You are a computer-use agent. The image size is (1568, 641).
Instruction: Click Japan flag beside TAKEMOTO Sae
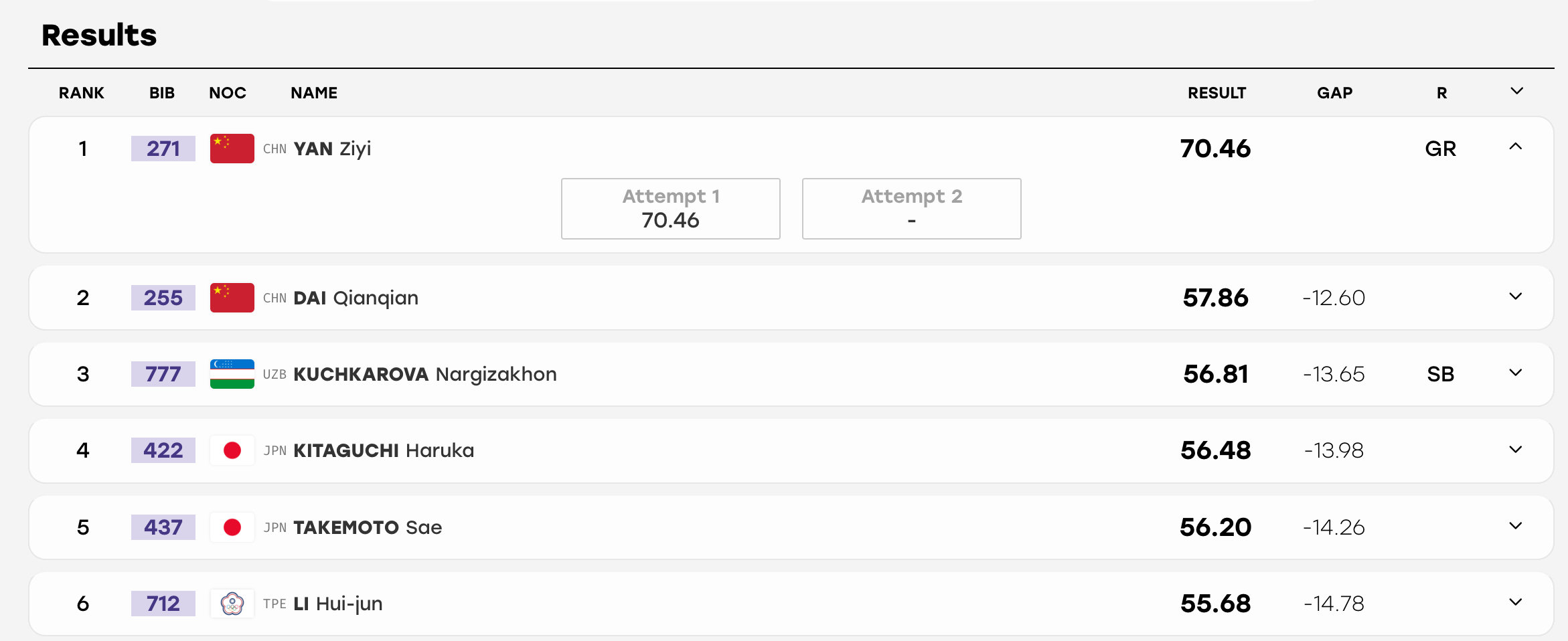(x=232, y=527)
